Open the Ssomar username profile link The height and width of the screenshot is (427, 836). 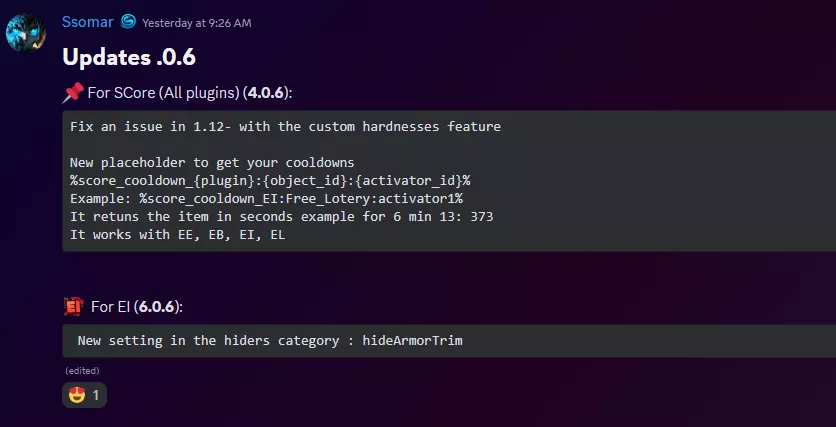[88, 21]
